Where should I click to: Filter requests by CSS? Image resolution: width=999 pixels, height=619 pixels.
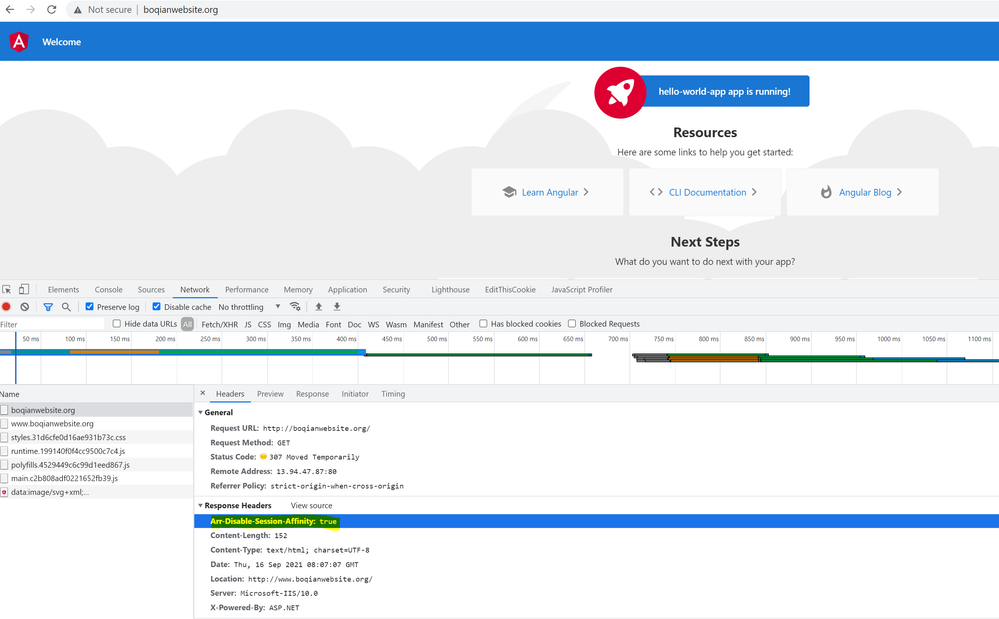264,324
